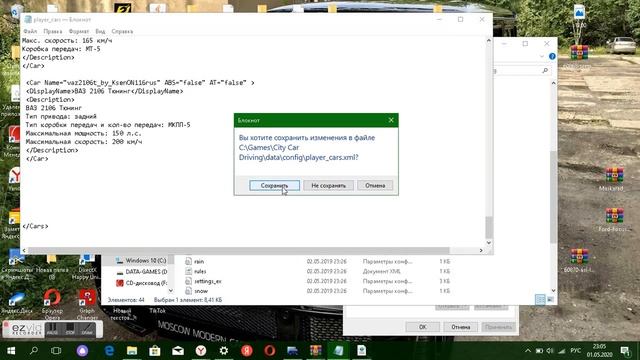The image size is (640, 360).
Task: Switch keyboard language РУС indicator
Action: pos(576,351)
